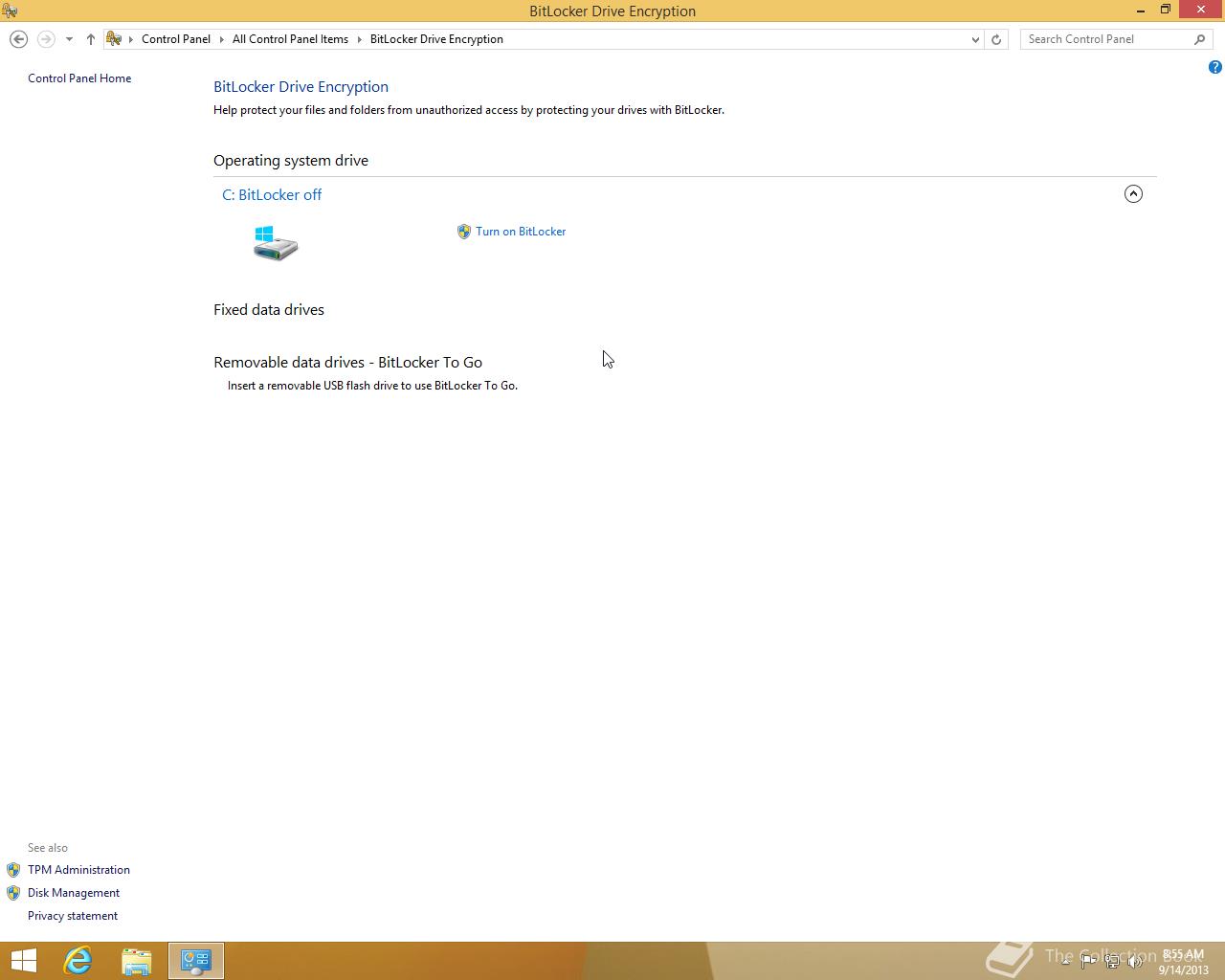Show hidden tray icons arrow
The width and height of the screenshot is (1225, 980).
pyautogui.click(x=1066, y=962)
